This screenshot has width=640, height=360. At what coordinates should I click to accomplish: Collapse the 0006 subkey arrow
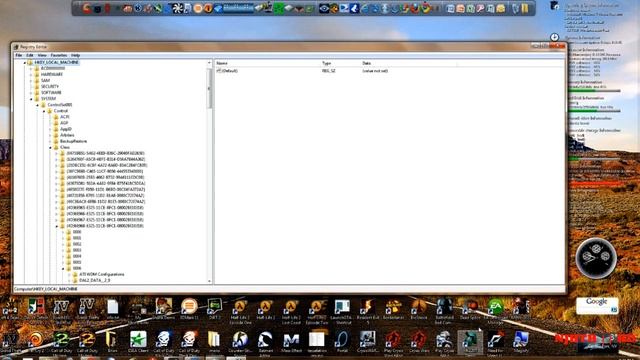point(63,269)
